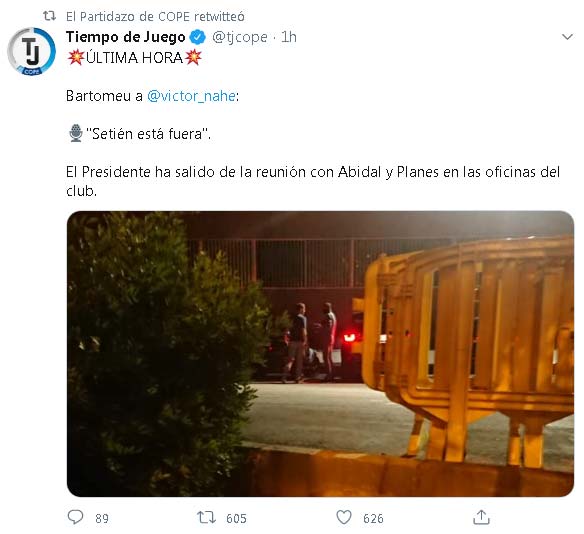The height and width of the screenshot is (534, 584).
Task: Retweet this post via retweet icon
Action: point(206,518)
